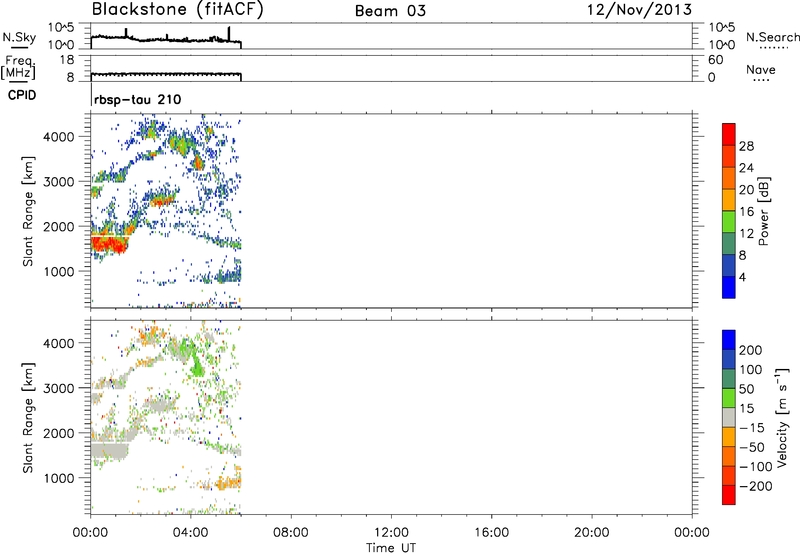Click the 'Velocity [m s-1]' colorbar title
This screenshot has height=554, width=800.
tap(782, 418)
